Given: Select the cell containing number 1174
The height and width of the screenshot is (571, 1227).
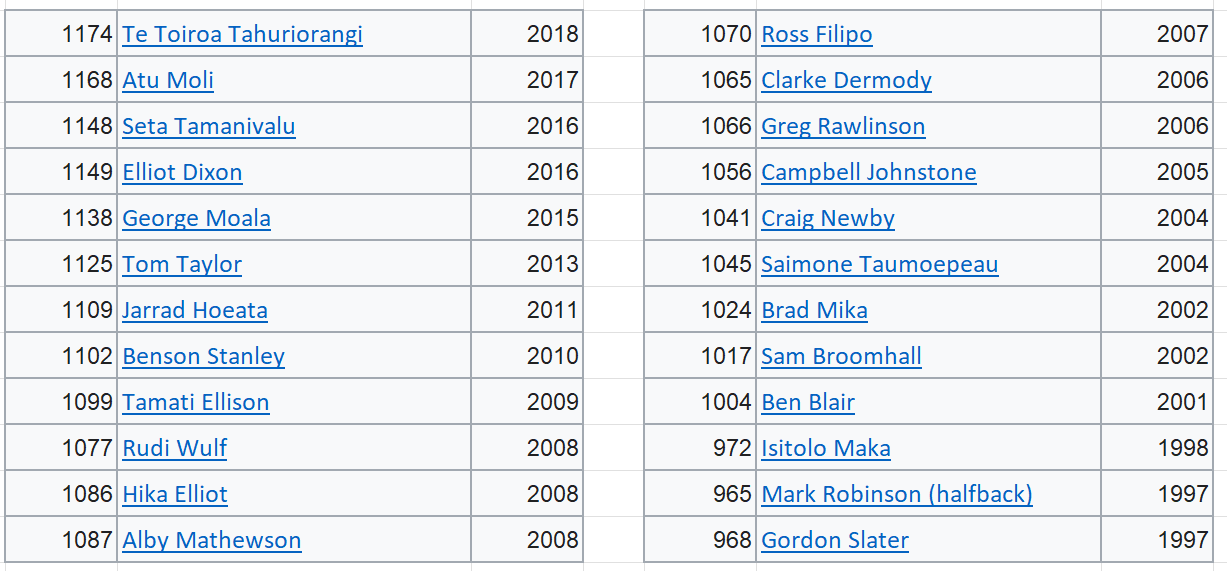Looking at the screenshot, I should click(x=61, y=34).
